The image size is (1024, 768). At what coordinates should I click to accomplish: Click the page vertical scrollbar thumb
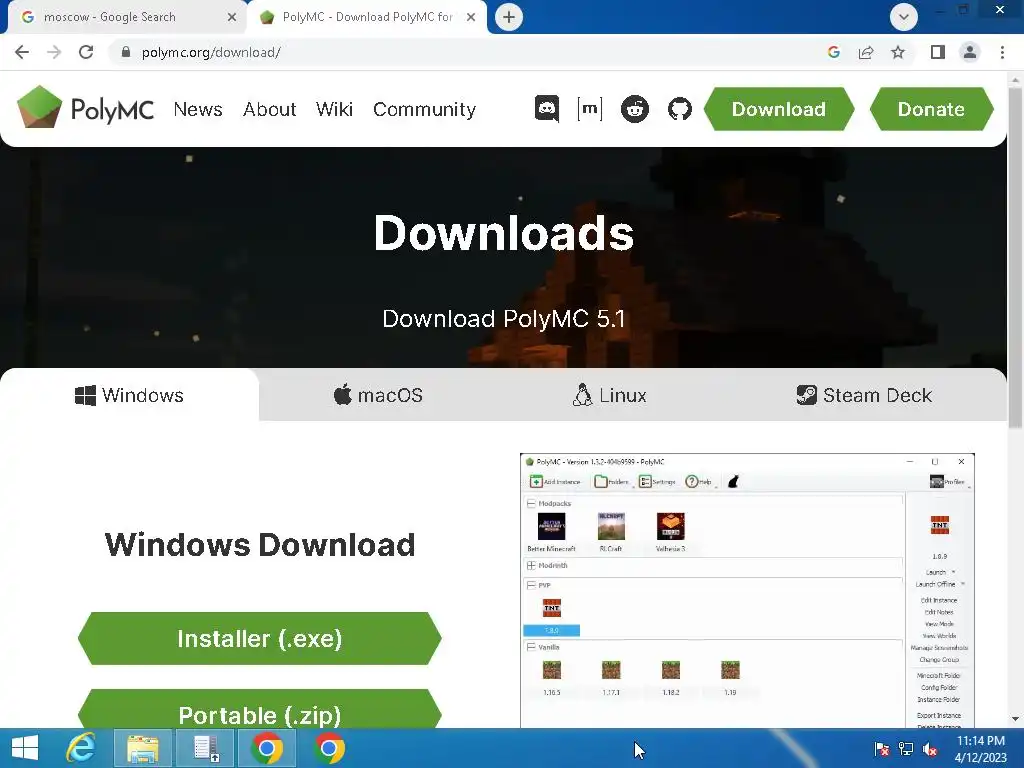pyautogui.click(x=1015, y=258)
